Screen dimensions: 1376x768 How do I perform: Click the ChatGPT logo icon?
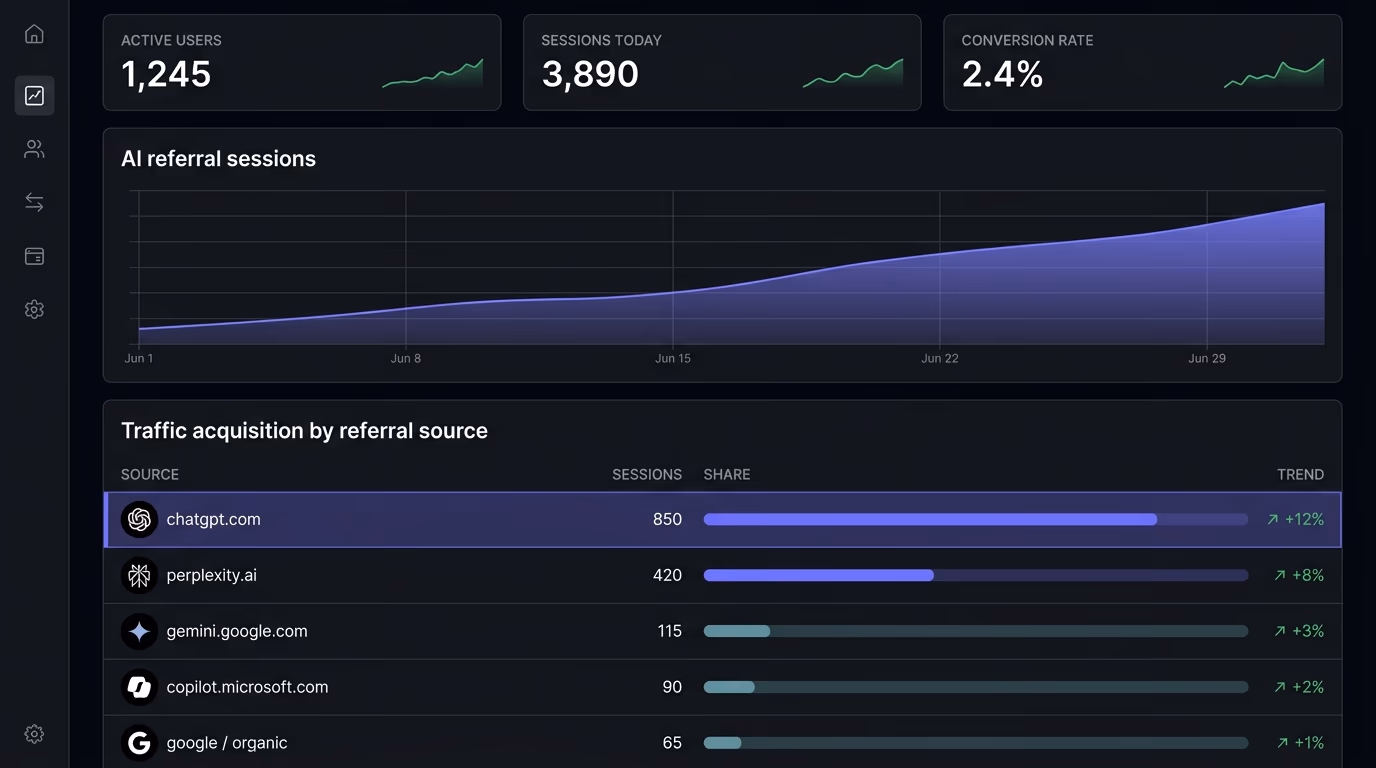tap(139, 519)
